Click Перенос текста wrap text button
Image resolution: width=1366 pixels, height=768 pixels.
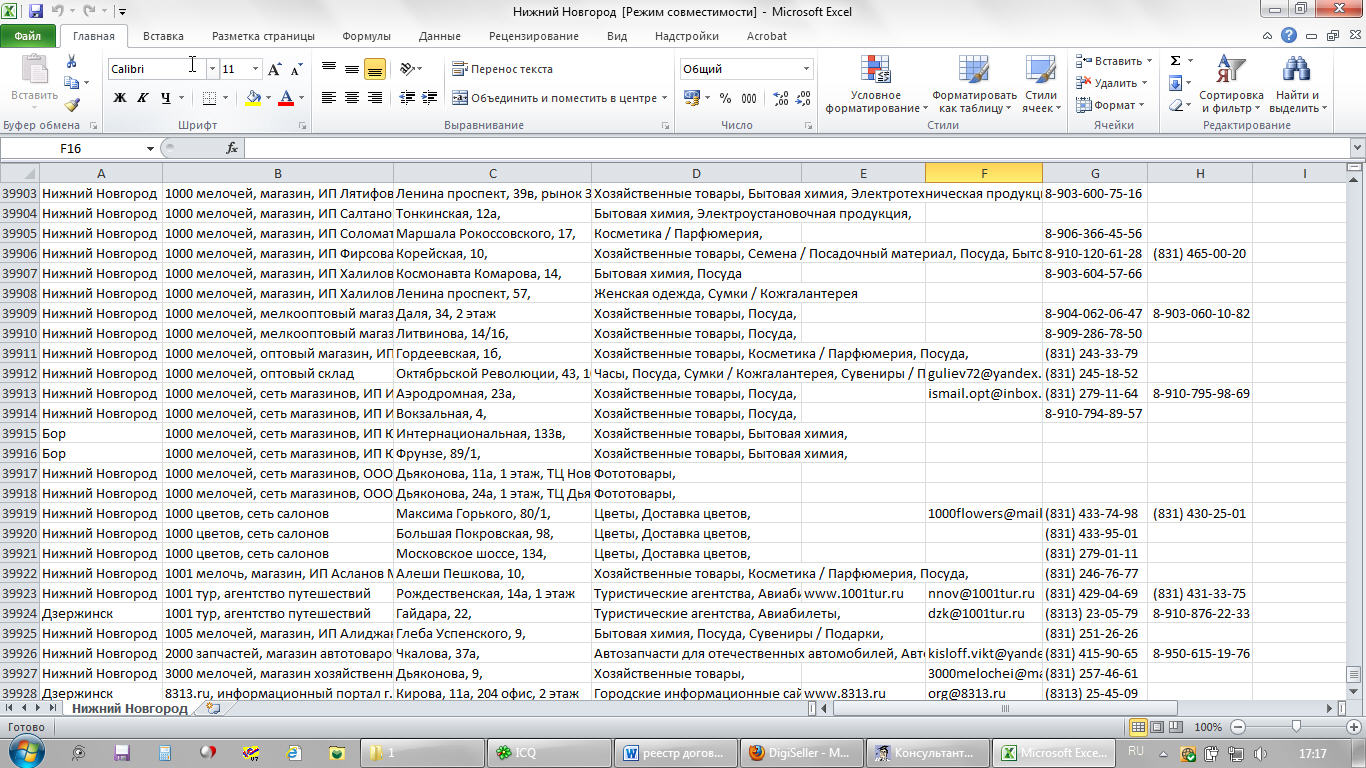click(x=503, y=69)
